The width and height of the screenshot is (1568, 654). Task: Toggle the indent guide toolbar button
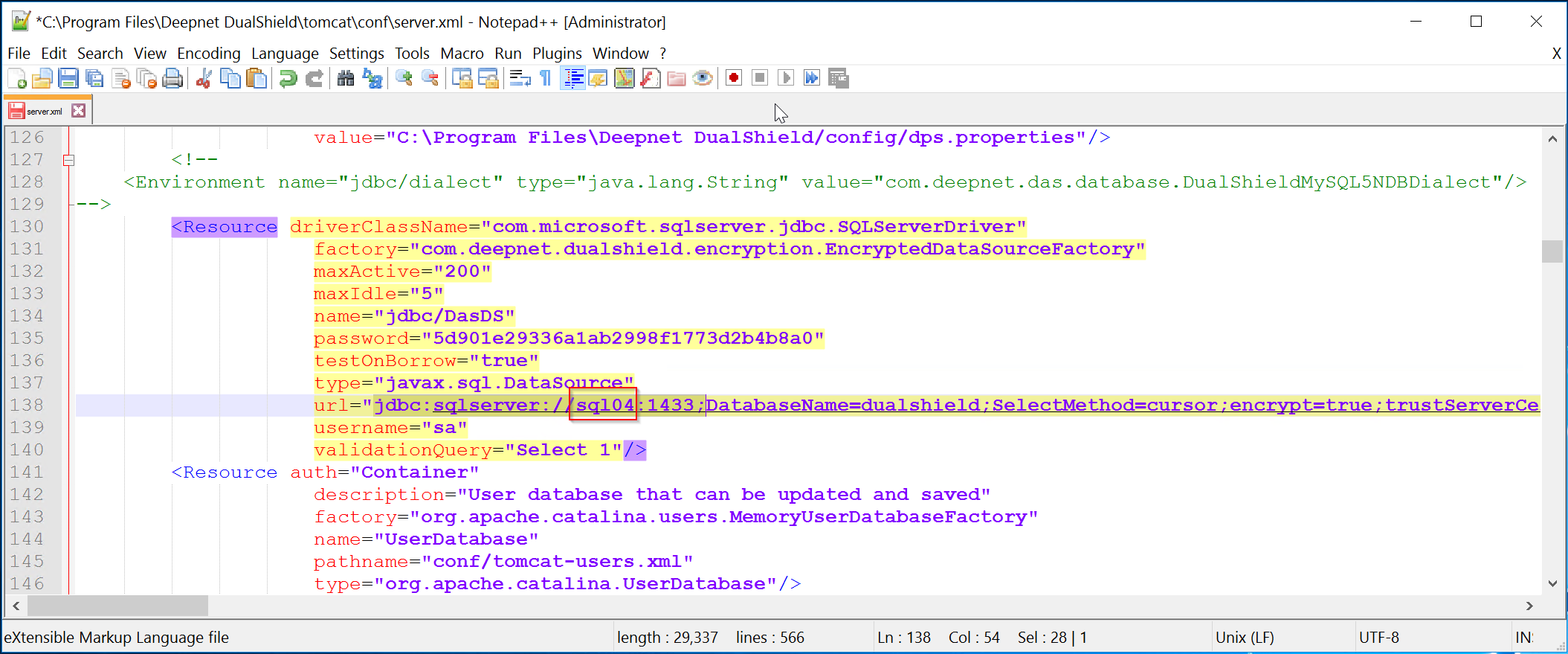[x=573, y=78]
